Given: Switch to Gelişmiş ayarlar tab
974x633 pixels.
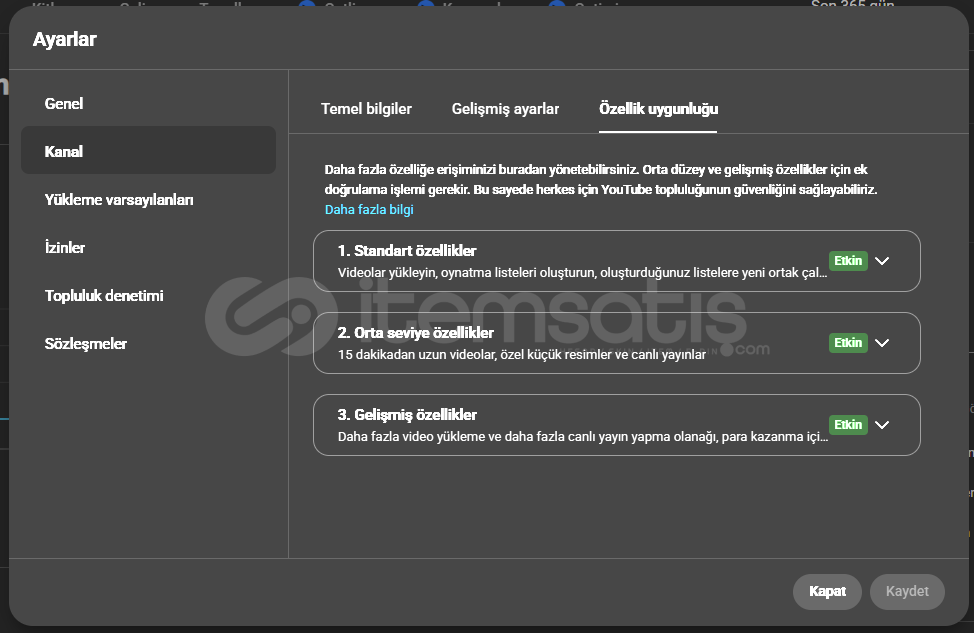Looking at the screenshot, I should (x=505, y=109).
